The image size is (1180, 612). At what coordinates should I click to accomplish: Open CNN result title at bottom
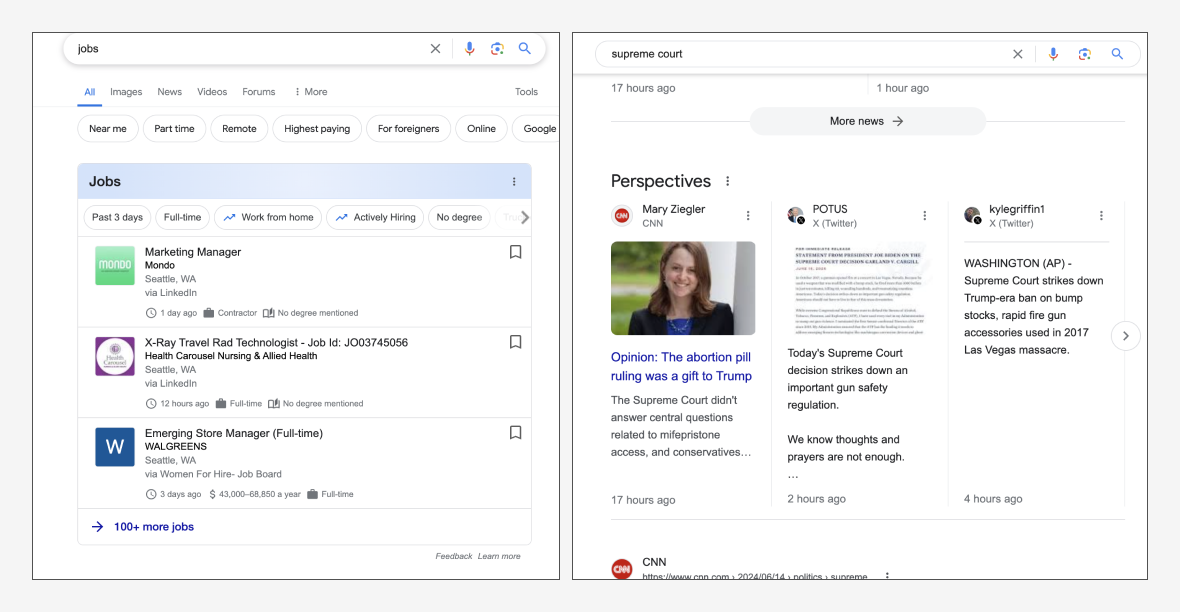coord(654,562)
